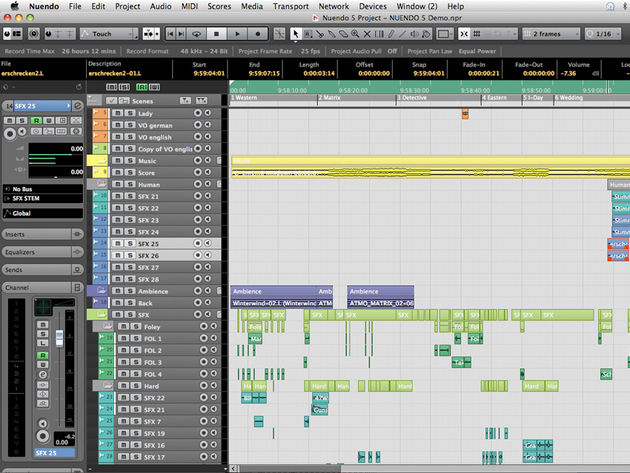
Task: Click the channel volume fader handle
Action: [x=58, y=340]
